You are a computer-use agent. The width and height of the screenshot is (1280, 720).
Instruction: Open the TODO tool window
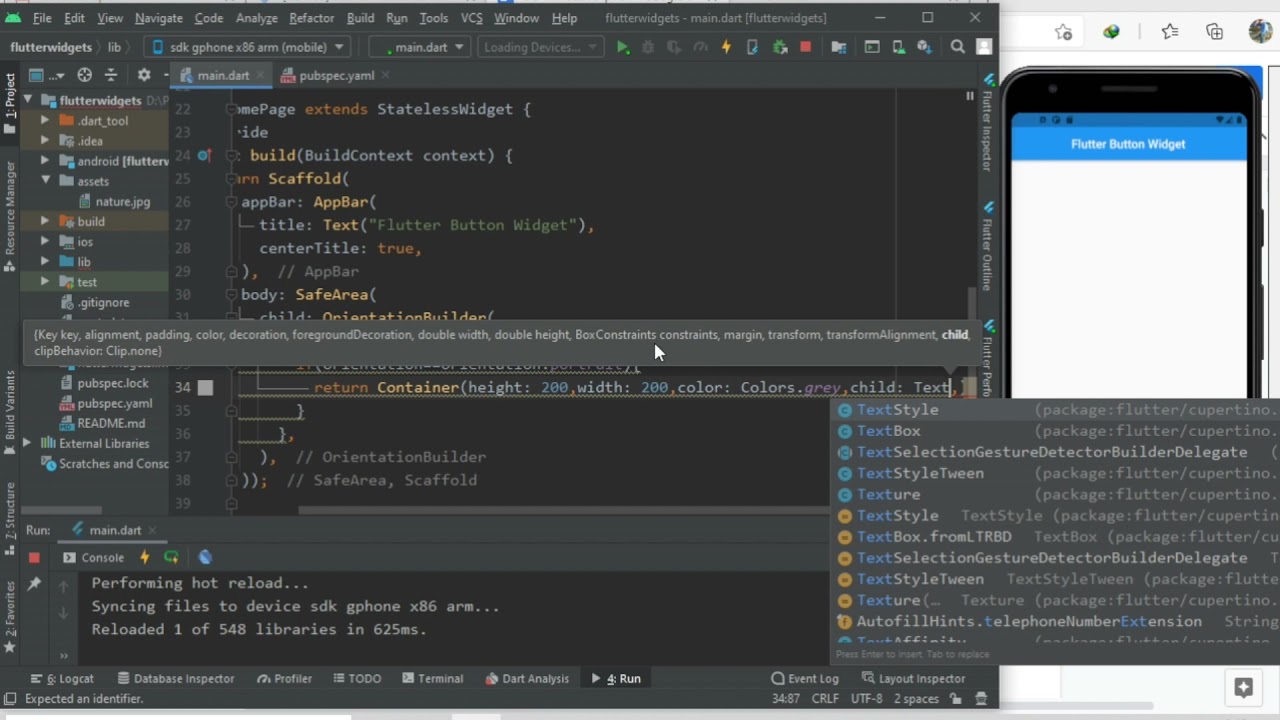[355, 679]
